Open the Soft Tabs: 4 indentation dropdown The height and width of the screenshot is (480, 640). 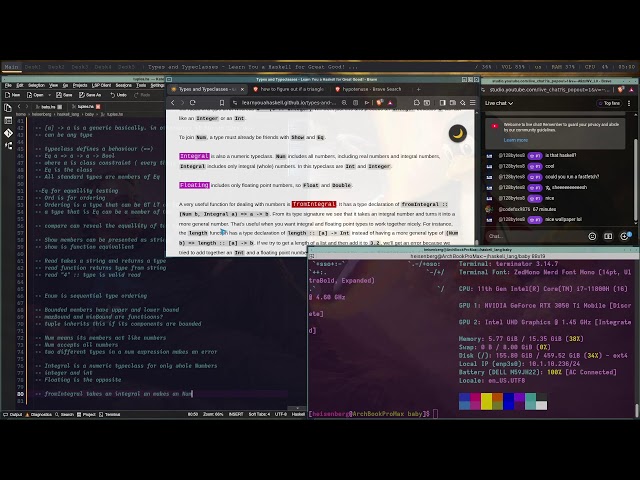[x=259, y=414]
